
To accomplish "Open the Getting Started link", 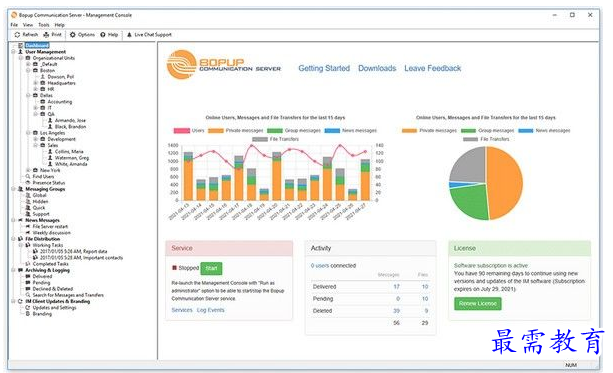I will pyautogui.click(x=324, y=68).
